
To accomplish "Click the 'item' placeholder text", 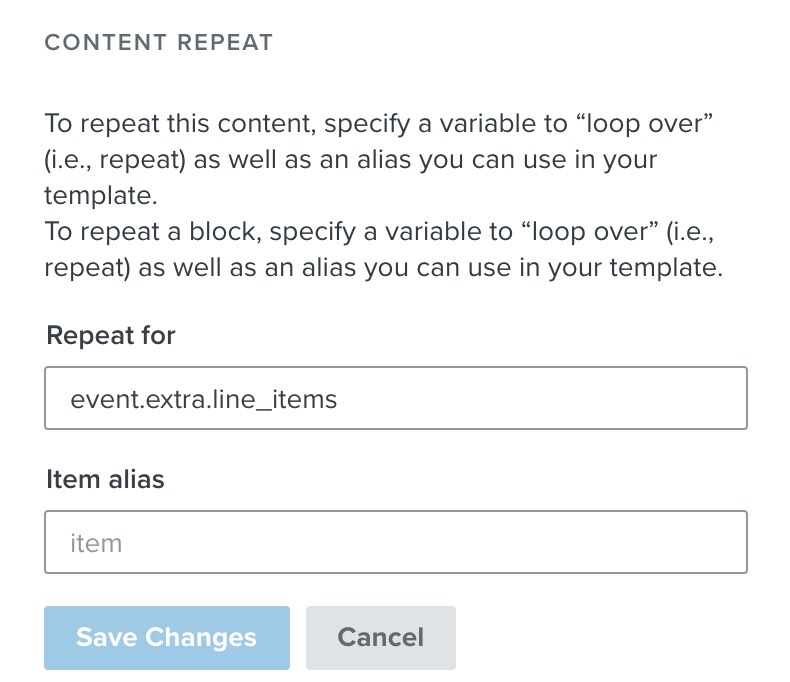I will [x=96, y=544].
